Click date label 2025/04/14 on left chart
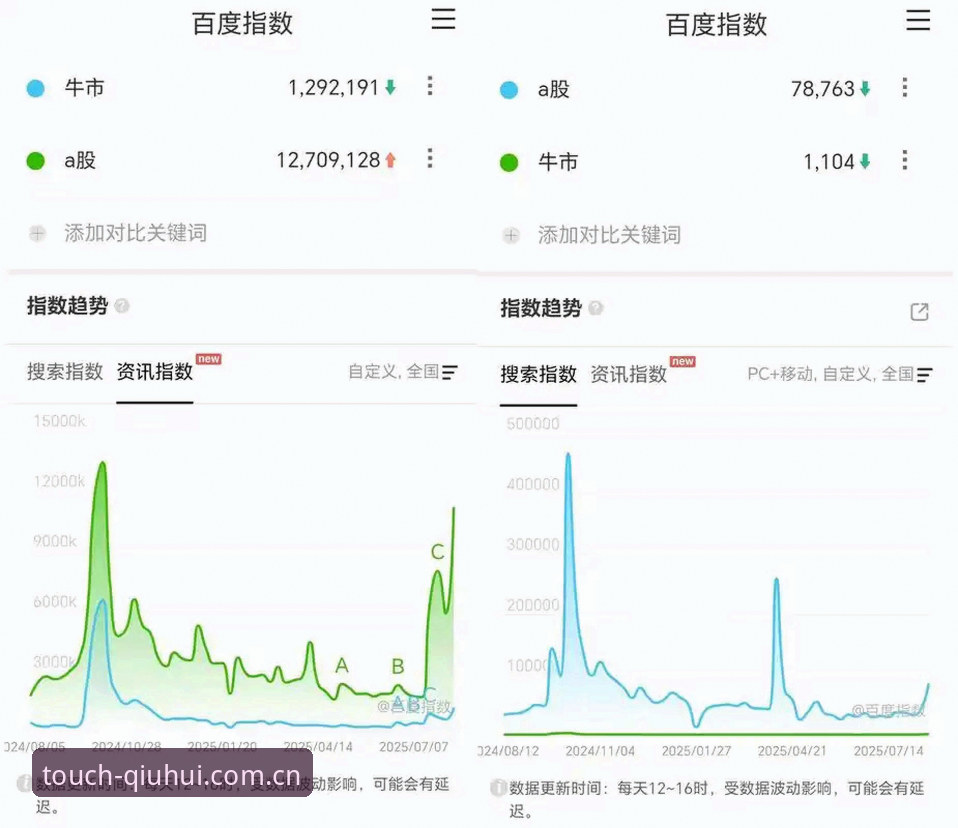 [x=318, y=747]
